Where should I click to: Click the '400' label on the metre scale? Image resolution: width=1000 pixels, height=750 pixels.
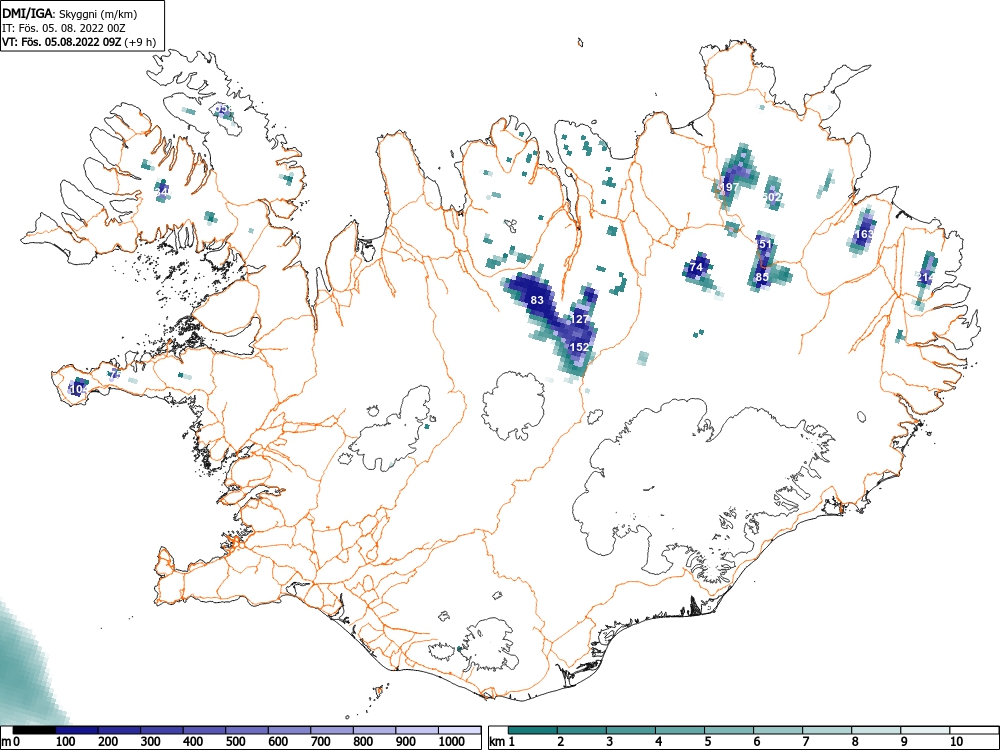pos(193,742)
